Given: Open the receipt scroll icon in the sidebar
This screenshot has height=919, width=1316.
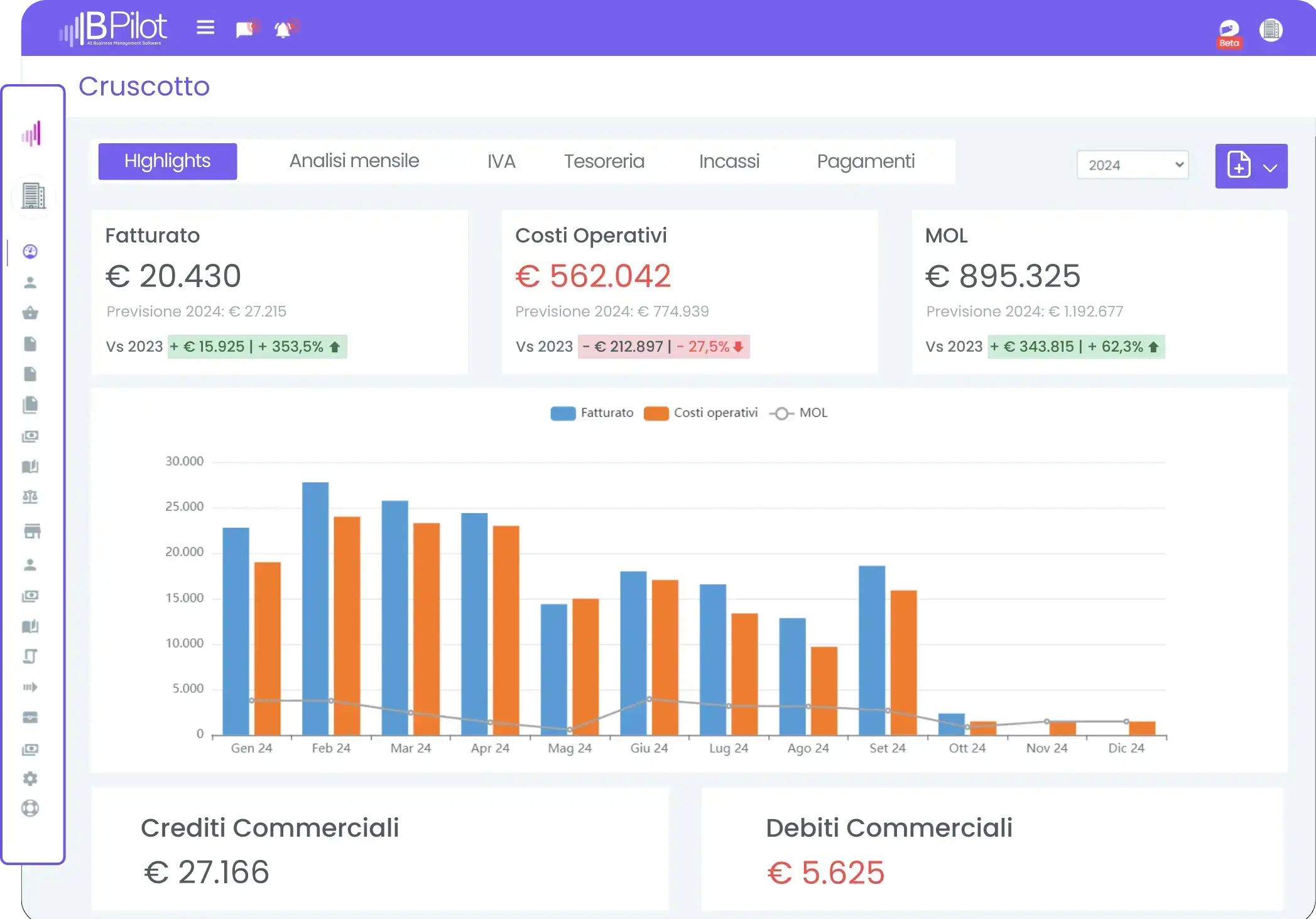Looking at the screenshot, I should [30, 656].
